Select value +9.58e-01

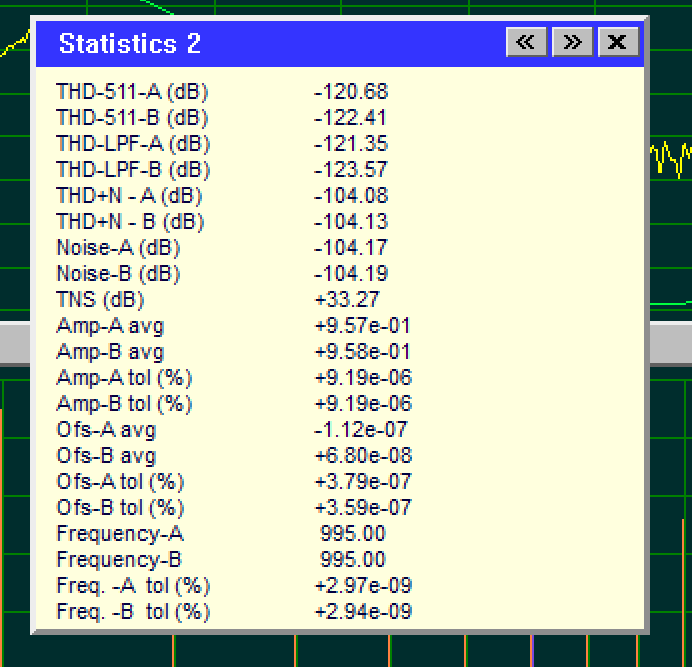click(362, 352)
